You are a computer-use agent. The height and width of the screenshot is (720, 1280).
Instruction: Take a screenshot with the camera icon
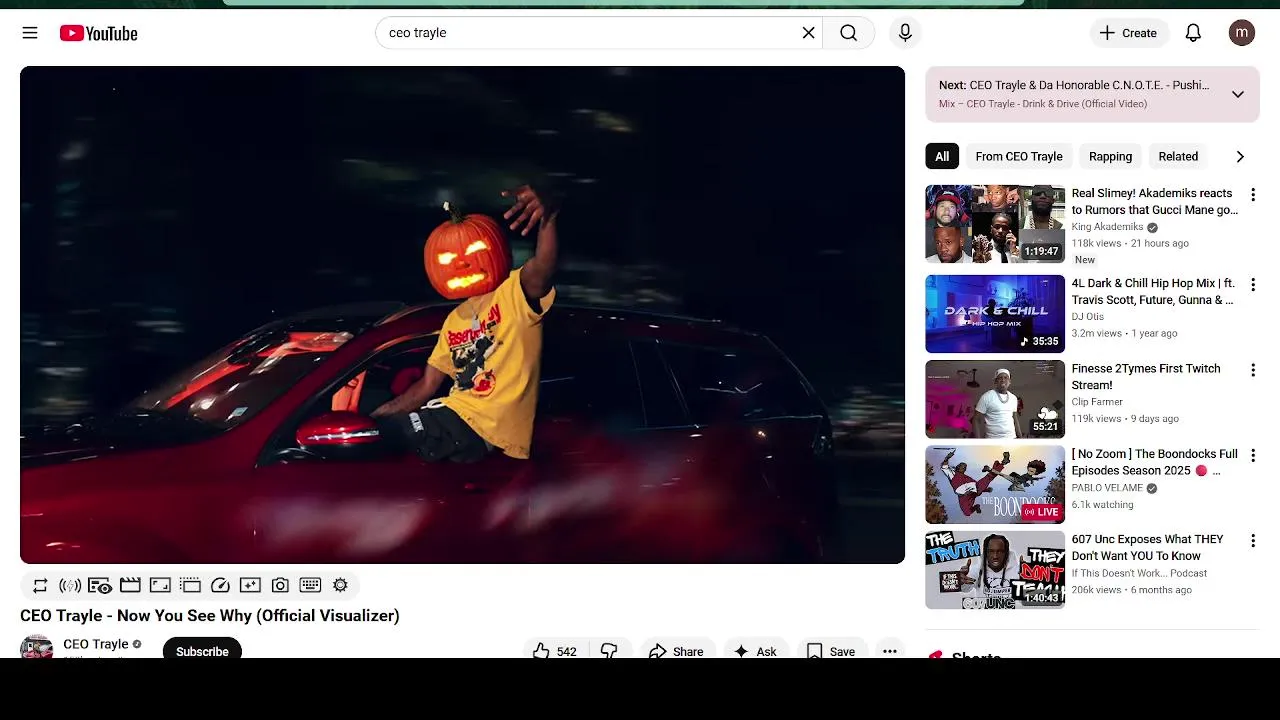coord(280,585)
